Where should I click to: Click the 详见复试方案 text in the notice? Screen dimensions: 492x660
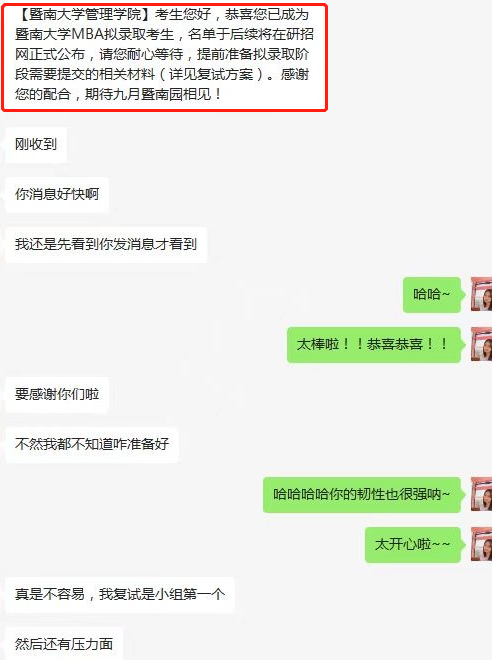coord(210,74)
